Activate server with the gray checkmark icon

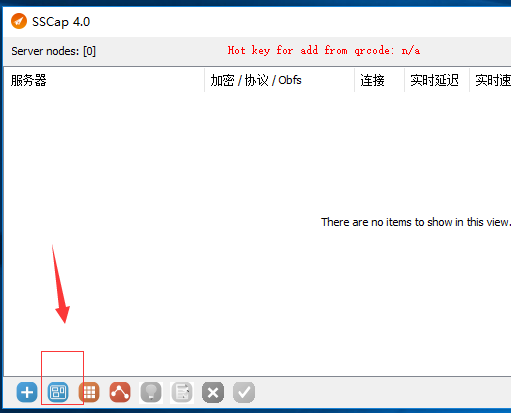(244, 392)
